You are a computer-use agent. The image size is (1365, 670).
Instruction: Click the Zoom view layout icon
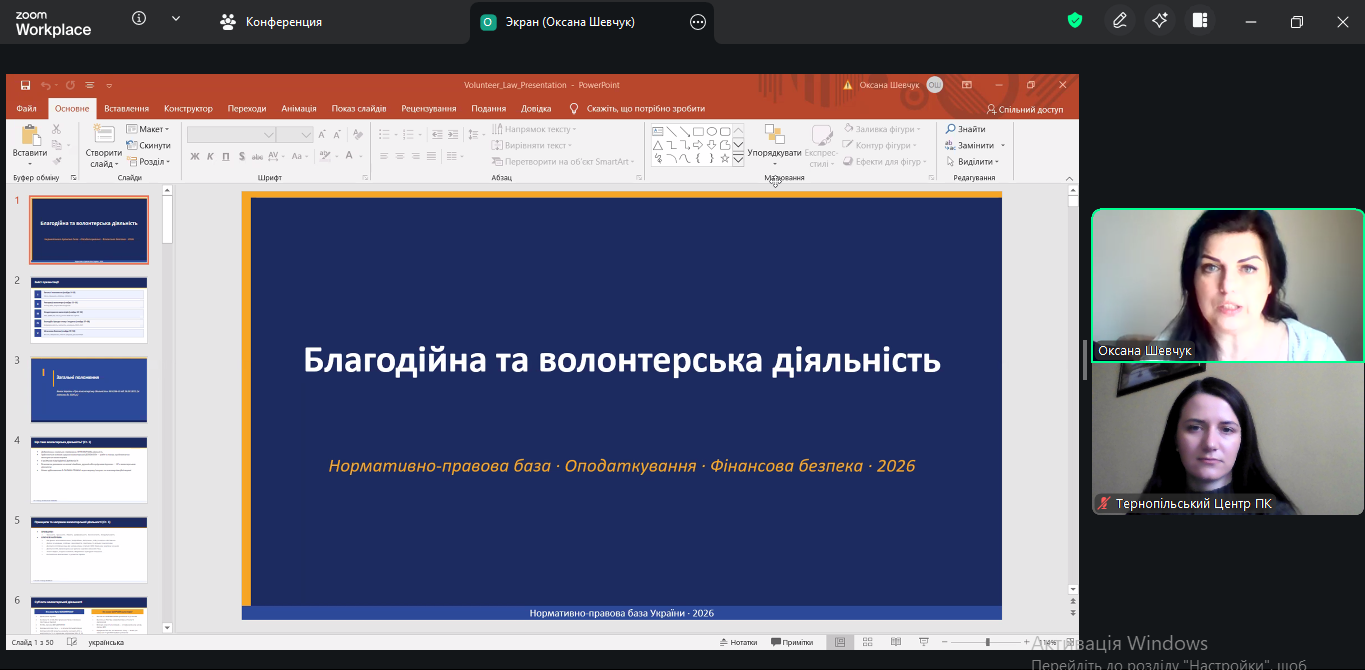1200,20
